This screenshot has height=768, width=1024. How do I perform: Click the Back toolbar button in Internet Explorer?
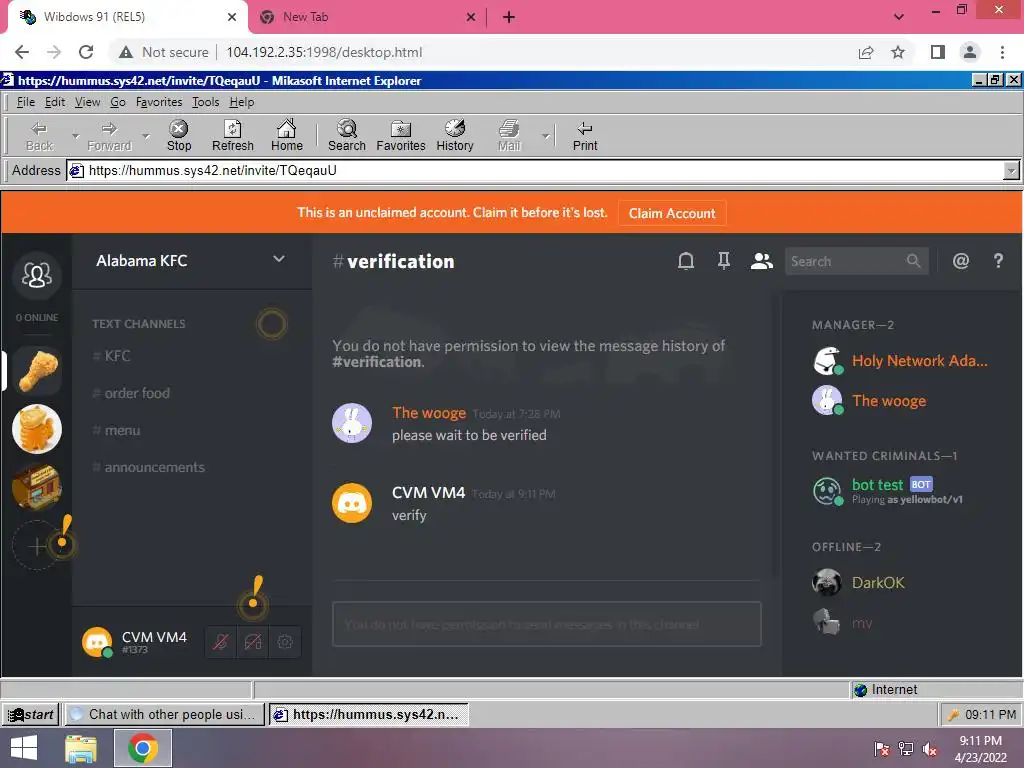tap(39, 136)
